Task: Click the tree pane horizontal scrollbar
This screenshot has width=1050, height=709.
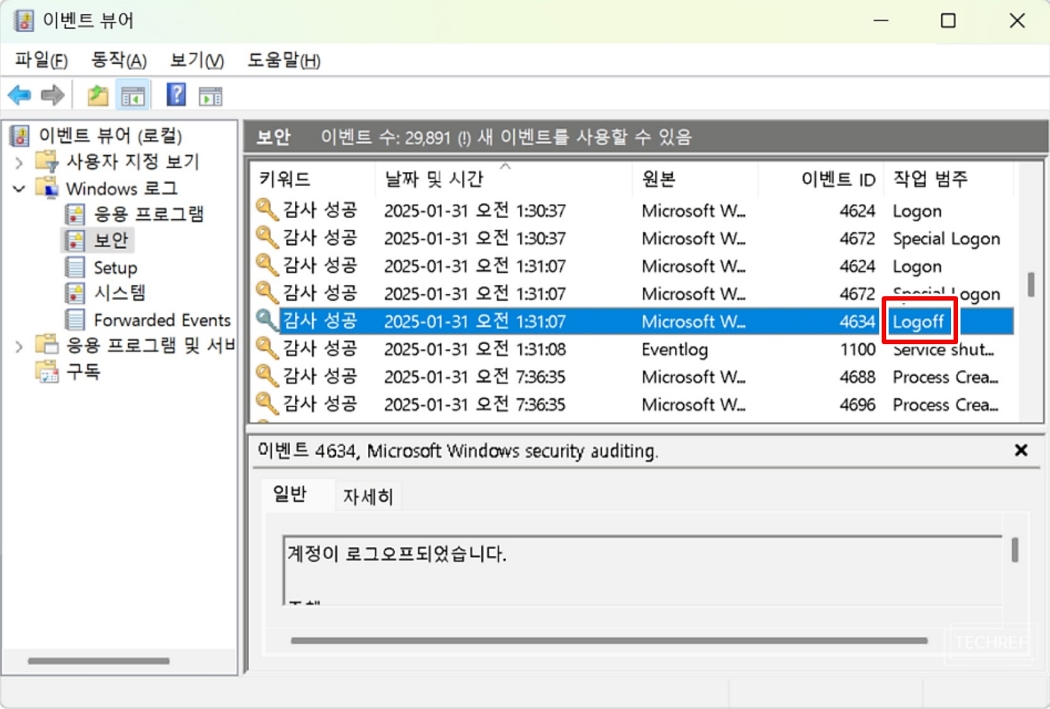Action: pyautogui.click(x=98, y=661)
